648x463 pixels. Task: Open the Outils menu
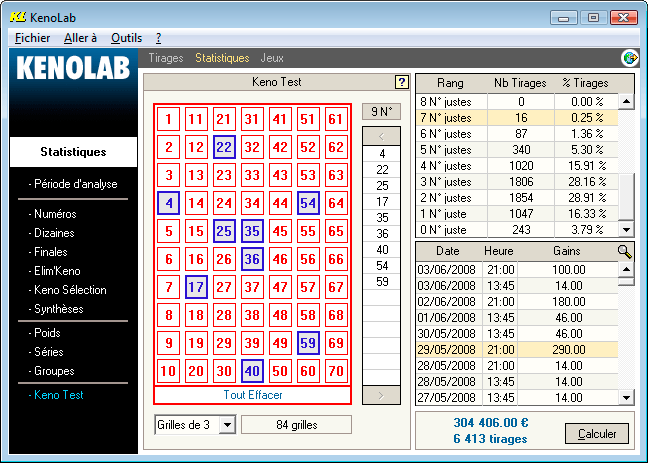pyautogui.click(x=126, y=37)
